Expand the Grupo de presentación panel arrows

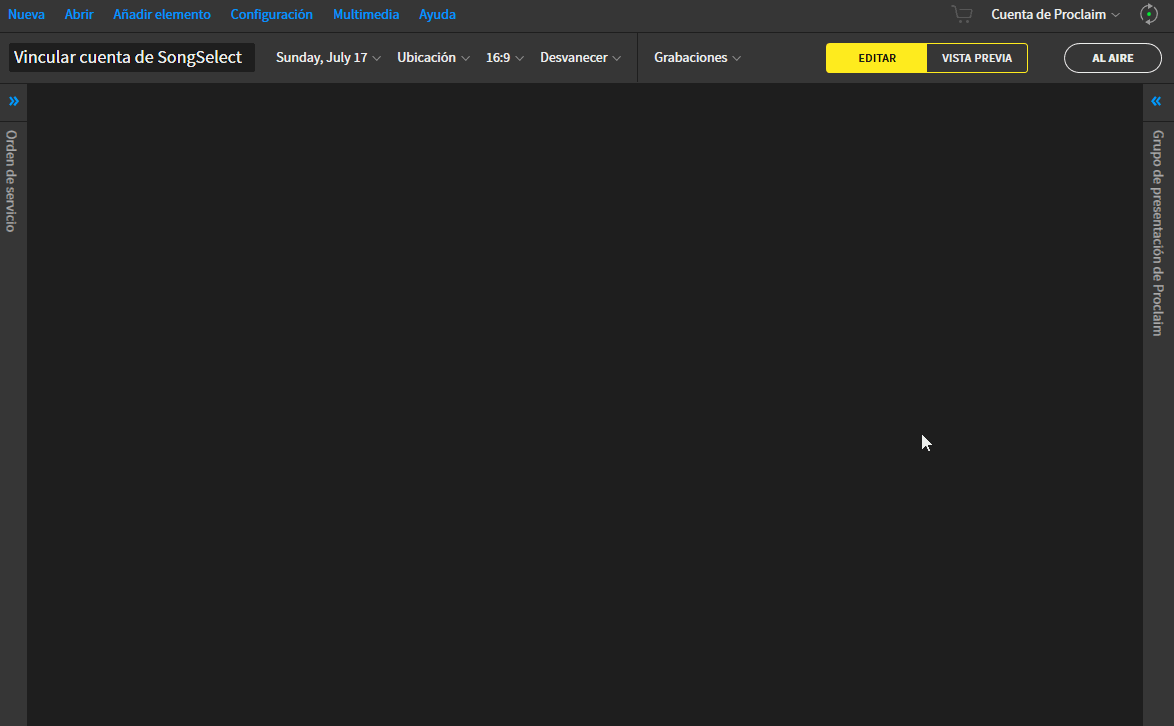point(1156,101)
